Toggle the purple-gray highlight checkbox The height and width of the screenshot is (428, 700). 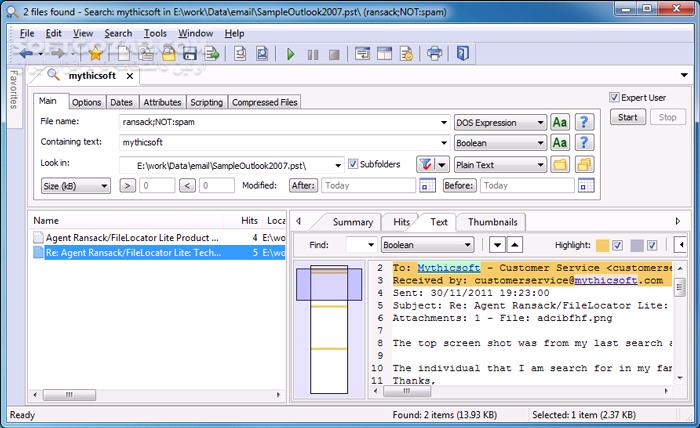coord(652,245)
